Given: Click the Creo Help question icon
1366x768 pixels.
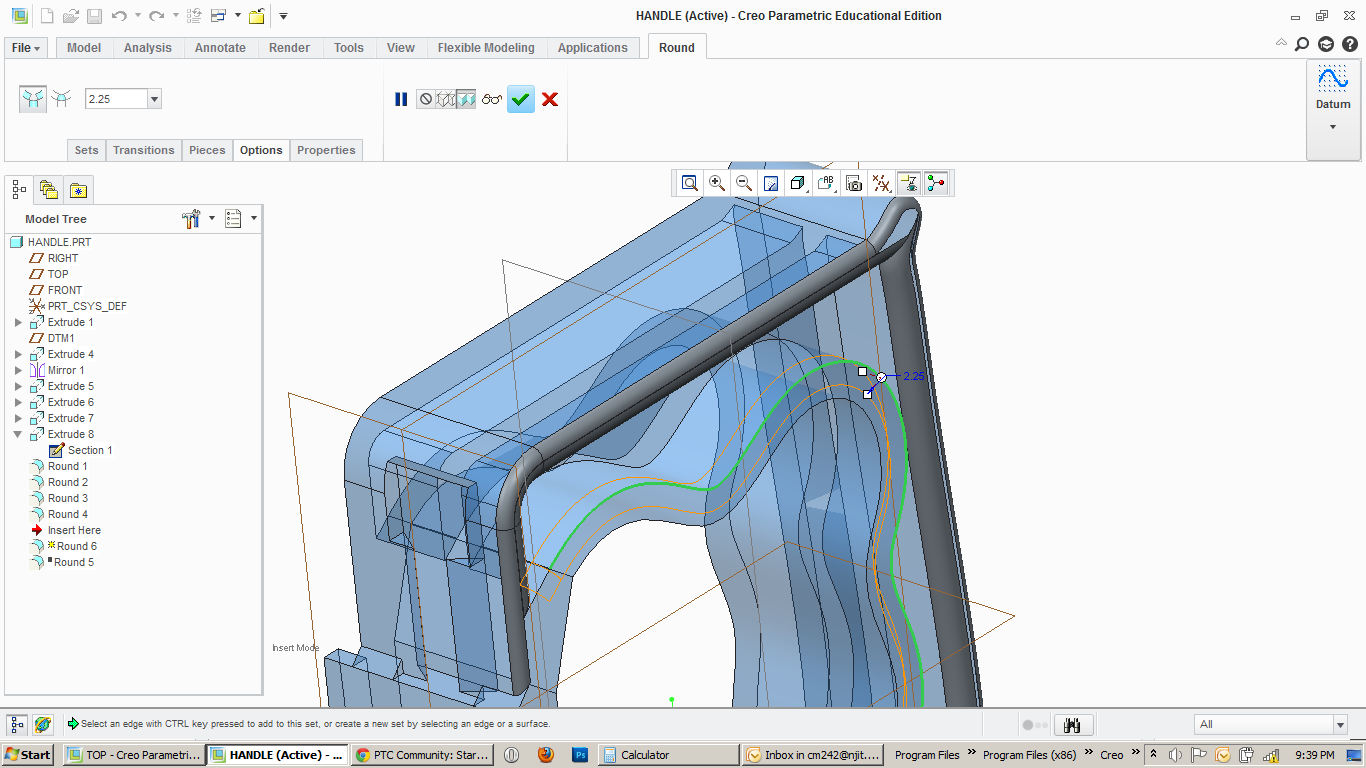Looking at the screenshot, I should (1350, 44).
